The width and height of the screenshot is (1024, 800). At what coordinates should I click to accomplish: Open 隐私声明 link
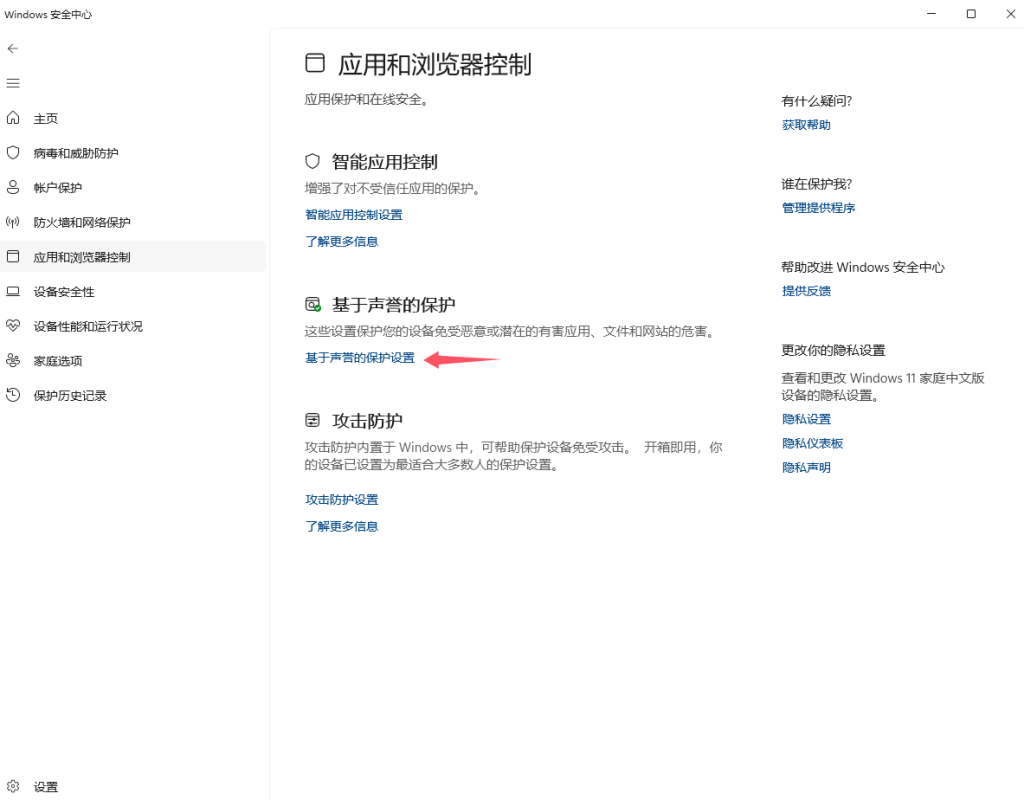click(x=806, y=467)
